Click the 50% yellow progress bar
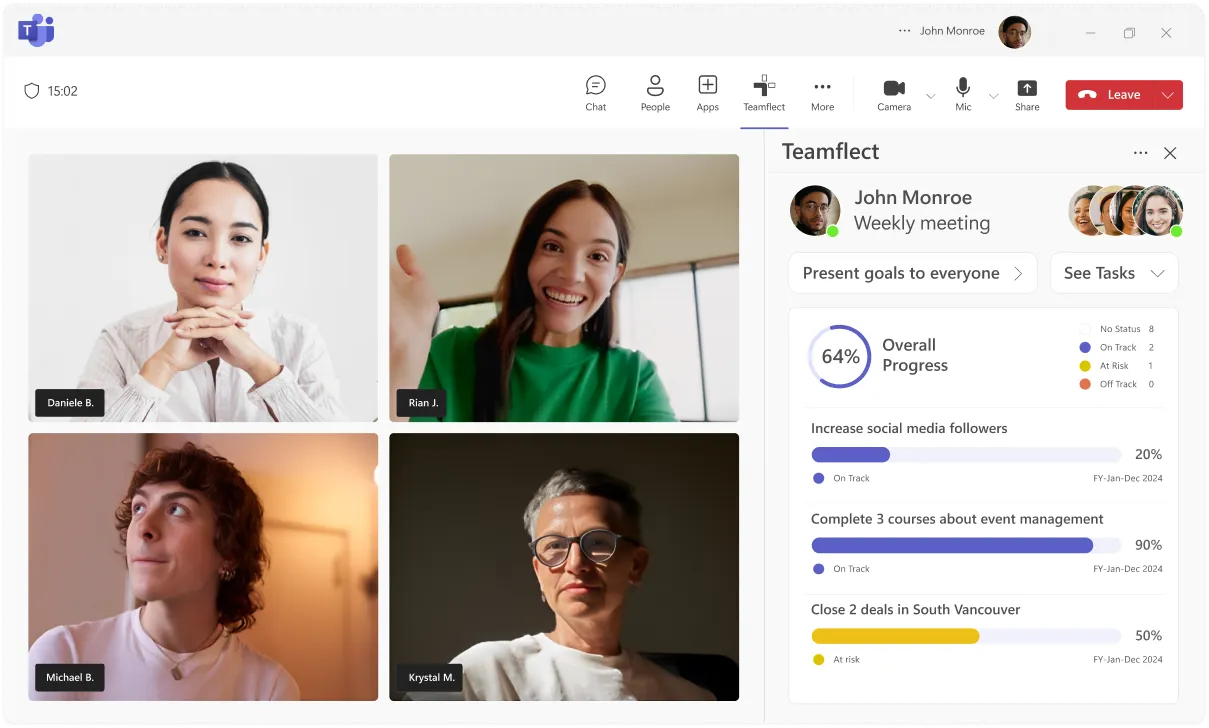Viewport: 1209px width, 728px height. [x=966, y=636]
